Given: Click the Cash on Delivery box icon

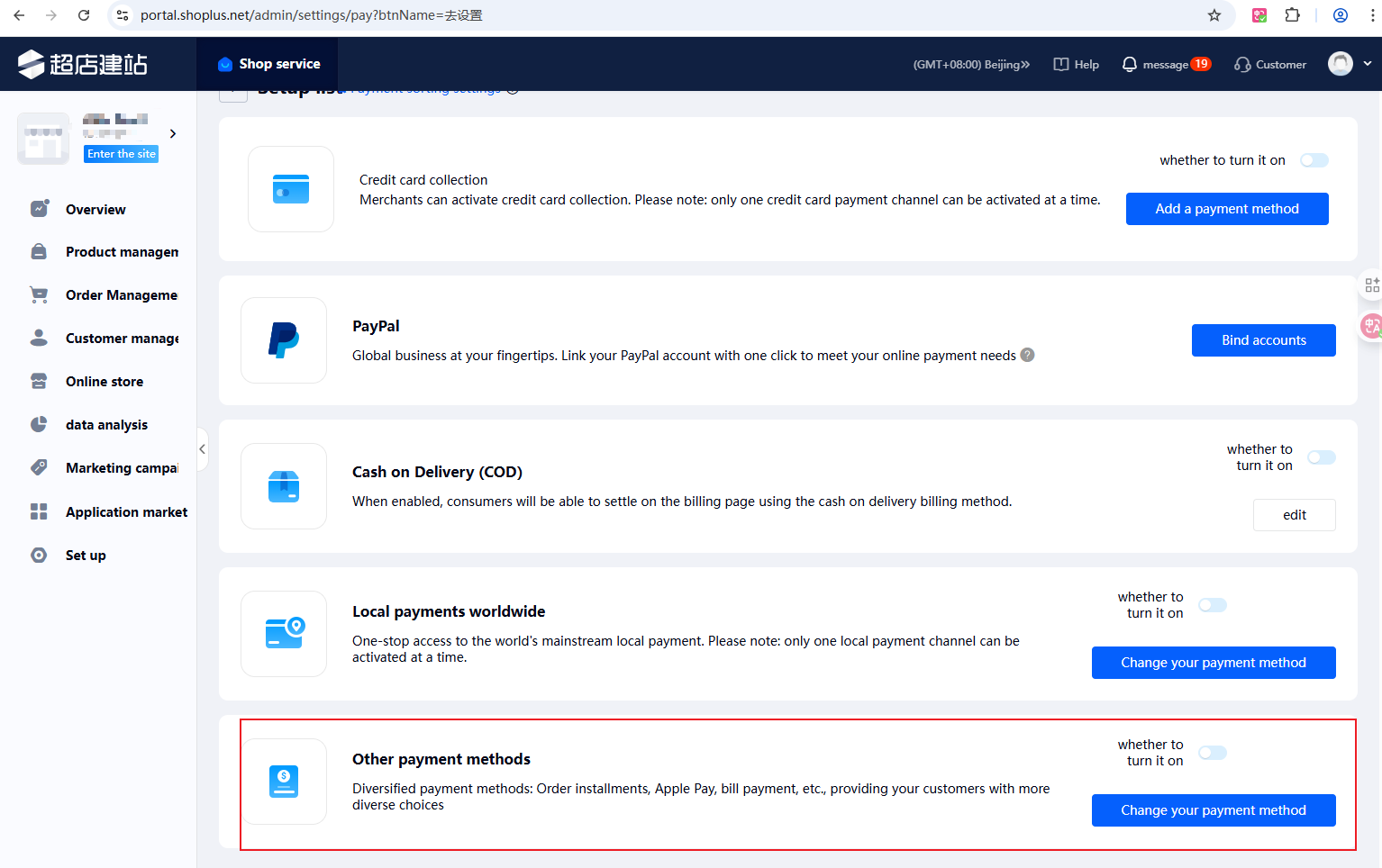Looking at the screenshot, I should (x=284, y=486).
